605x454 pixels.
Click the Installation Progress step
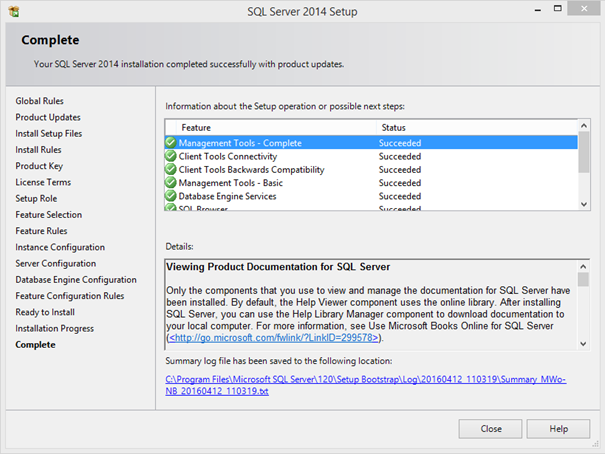coord(55,328)
